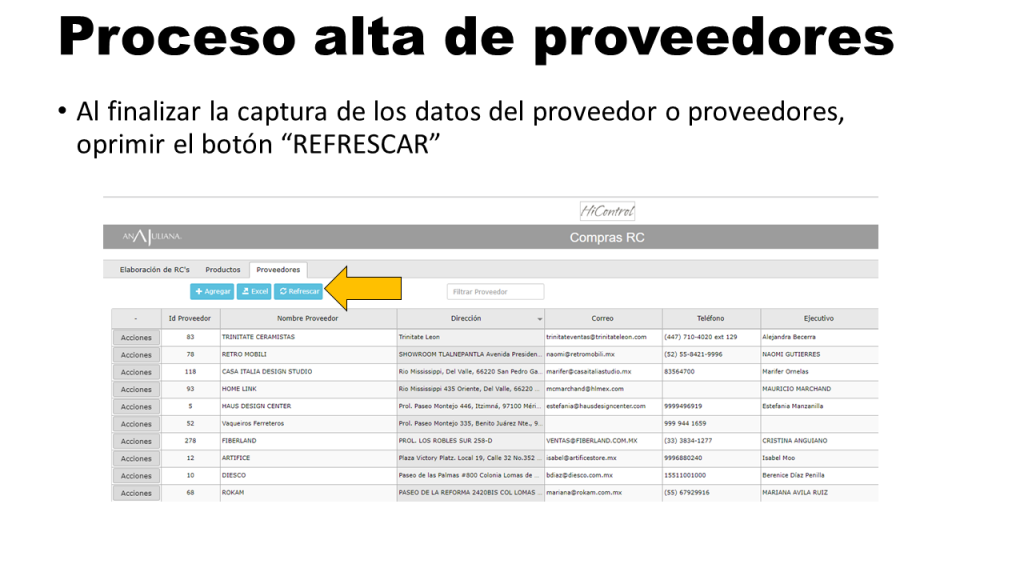Sort by Id Proveedor column header

pyautogui.click(x=189, y=318)
